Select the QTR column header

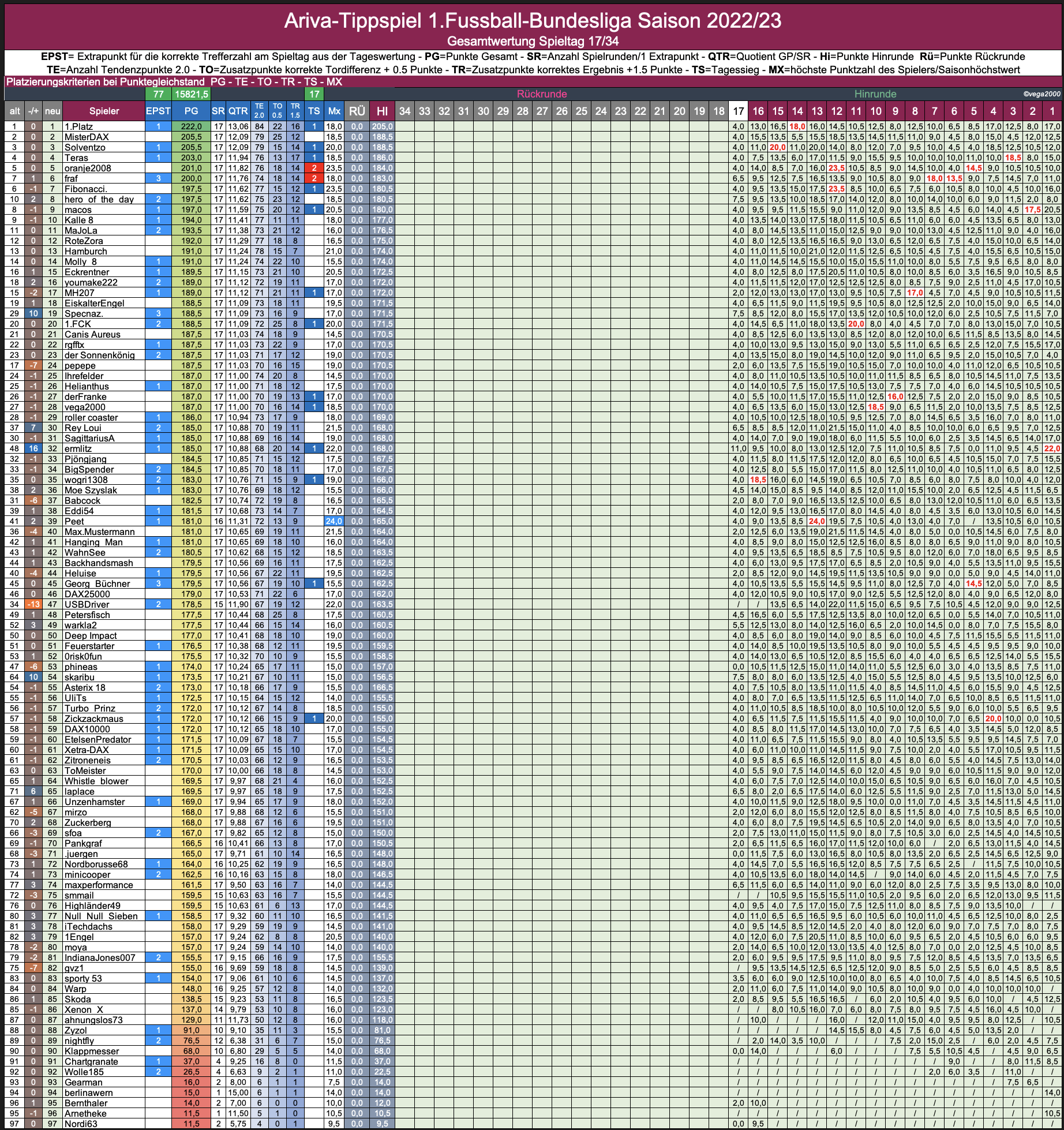point(238,111)
